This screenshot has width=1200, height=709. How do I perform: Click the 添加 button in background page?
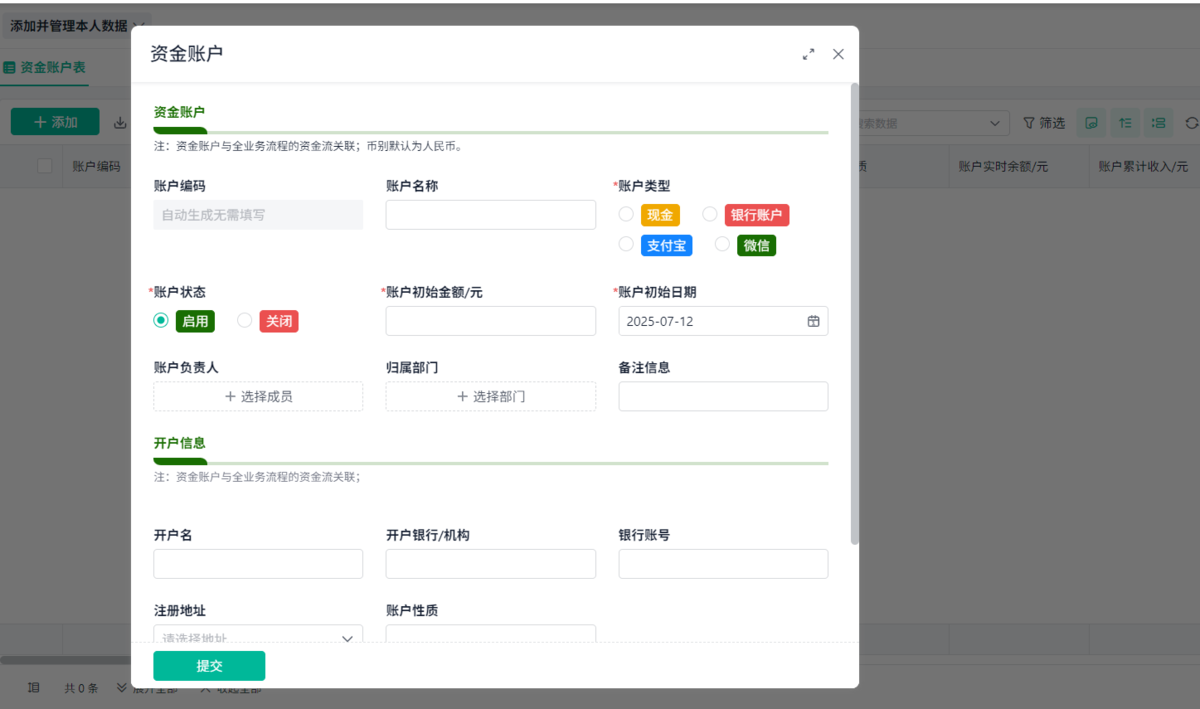tap(55, 122)
